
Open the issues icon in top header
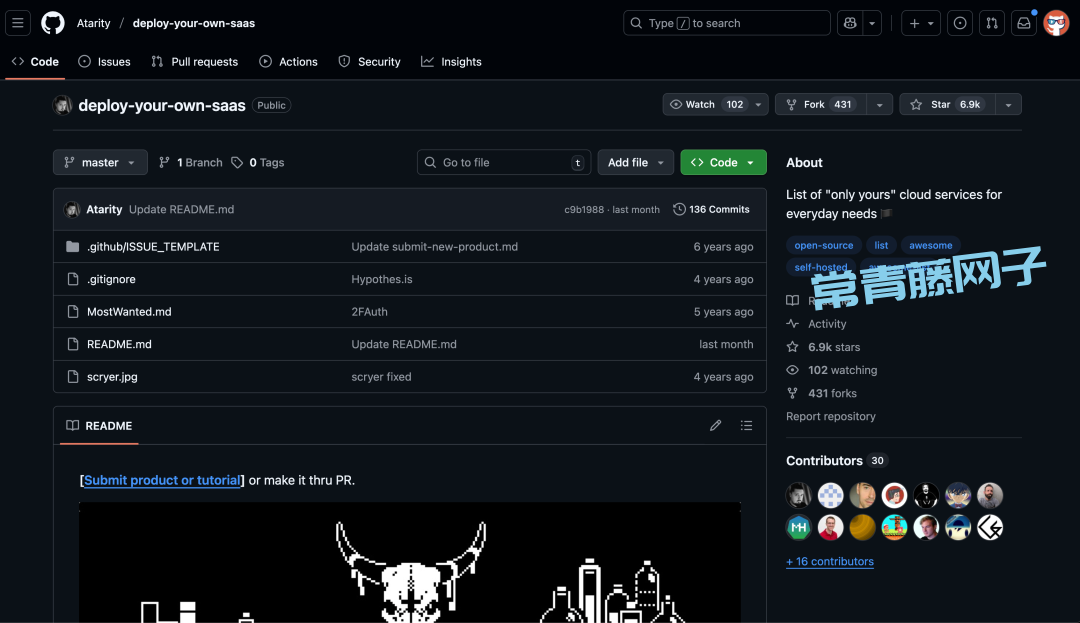[960, 23]
